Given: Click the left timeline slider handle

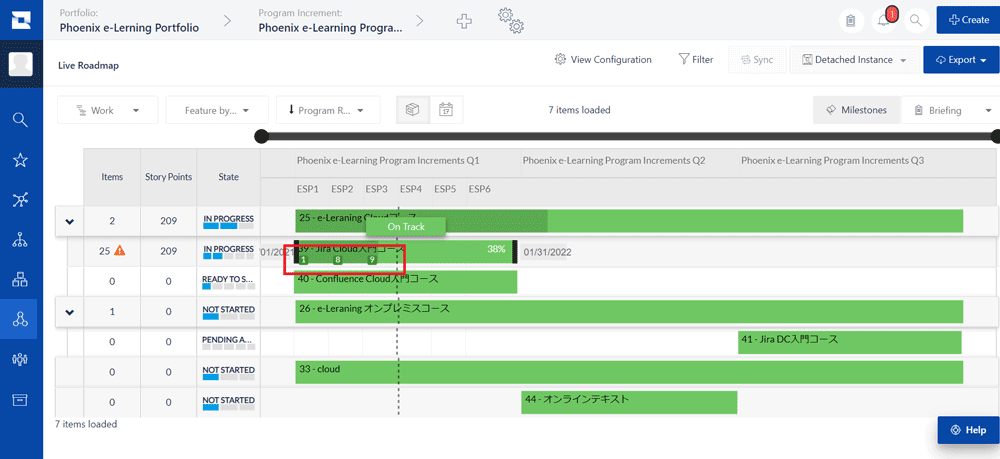Looking at the screenshot, I should click(x=261, y=136).
